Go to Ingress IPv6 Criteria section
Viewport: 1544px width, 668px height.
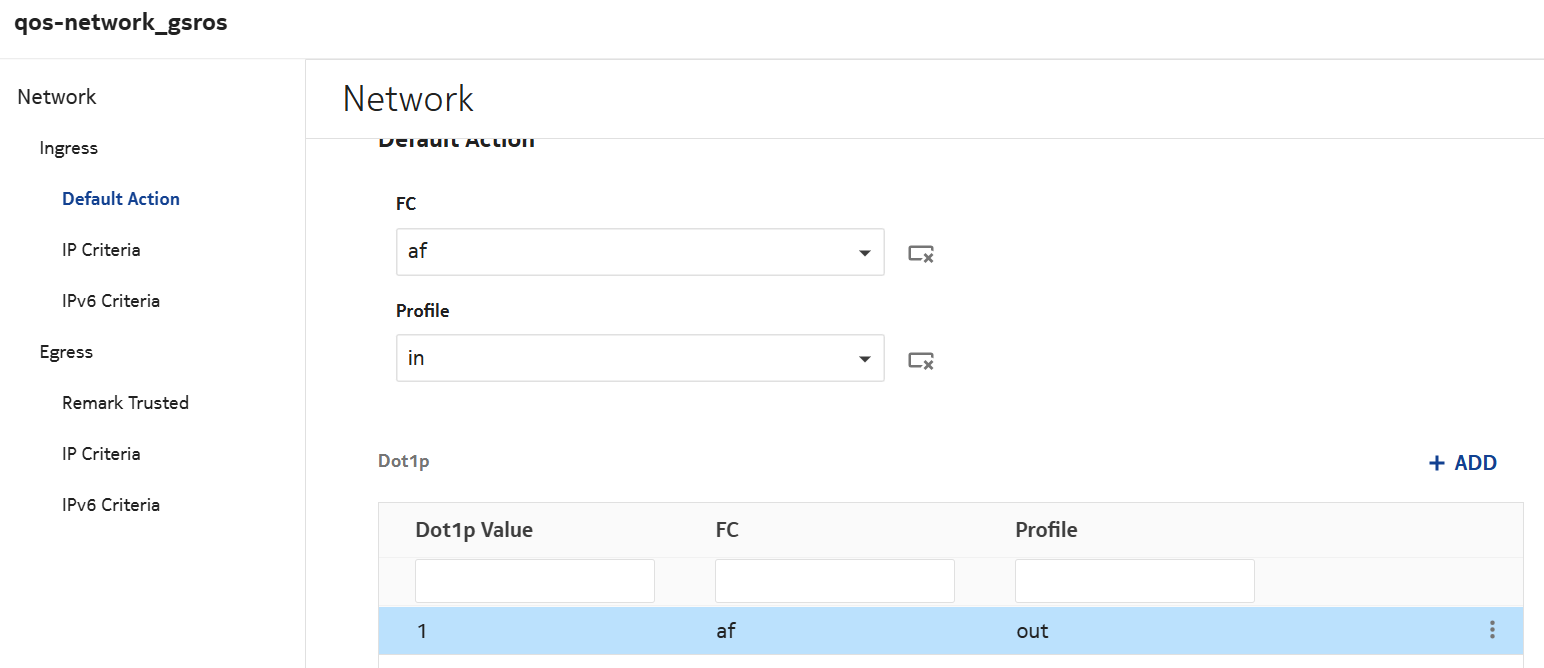(111, 301)
